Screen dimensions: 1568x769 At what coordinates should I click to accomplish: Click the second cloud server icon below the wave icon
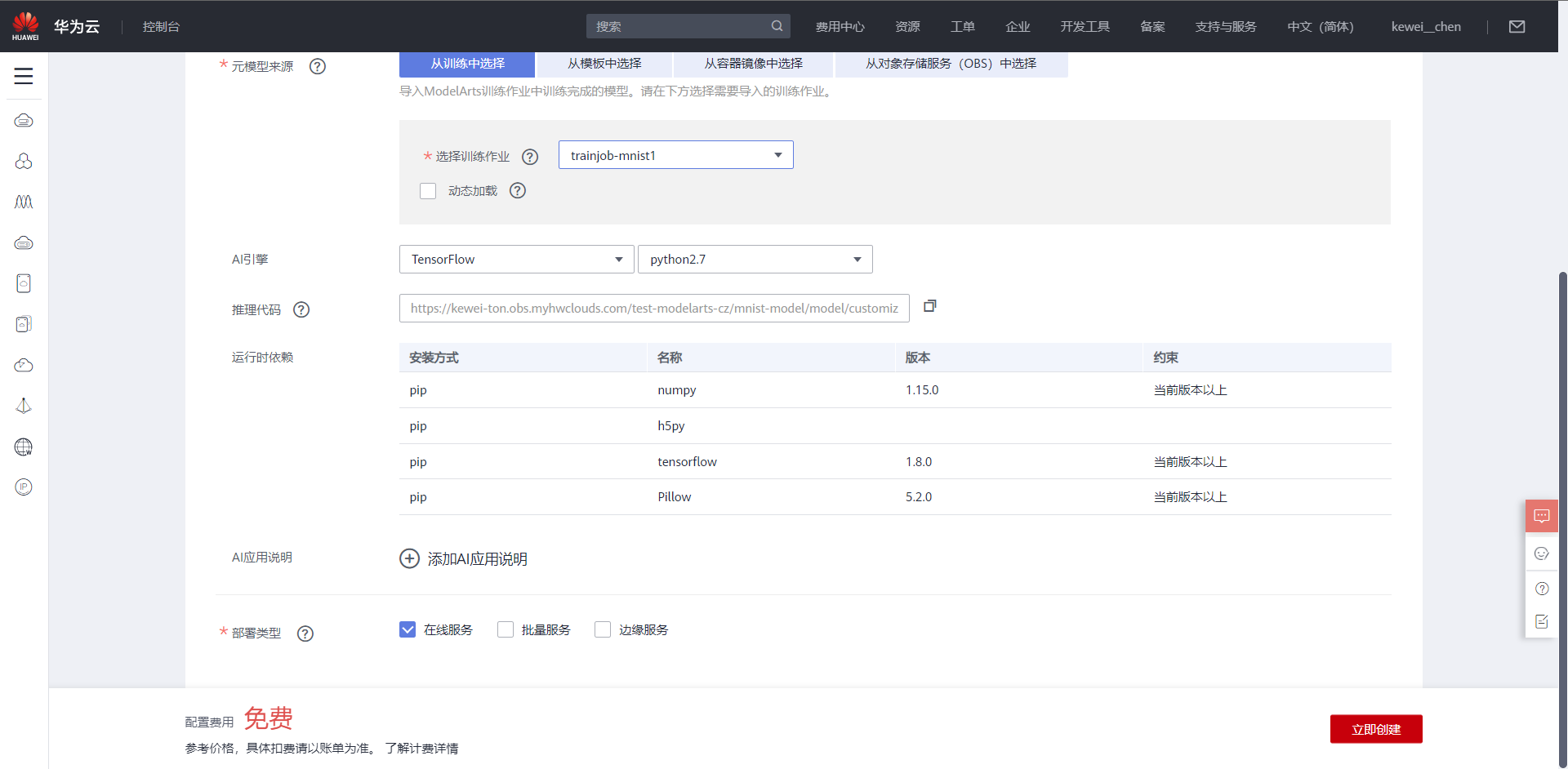click(24, 242)
